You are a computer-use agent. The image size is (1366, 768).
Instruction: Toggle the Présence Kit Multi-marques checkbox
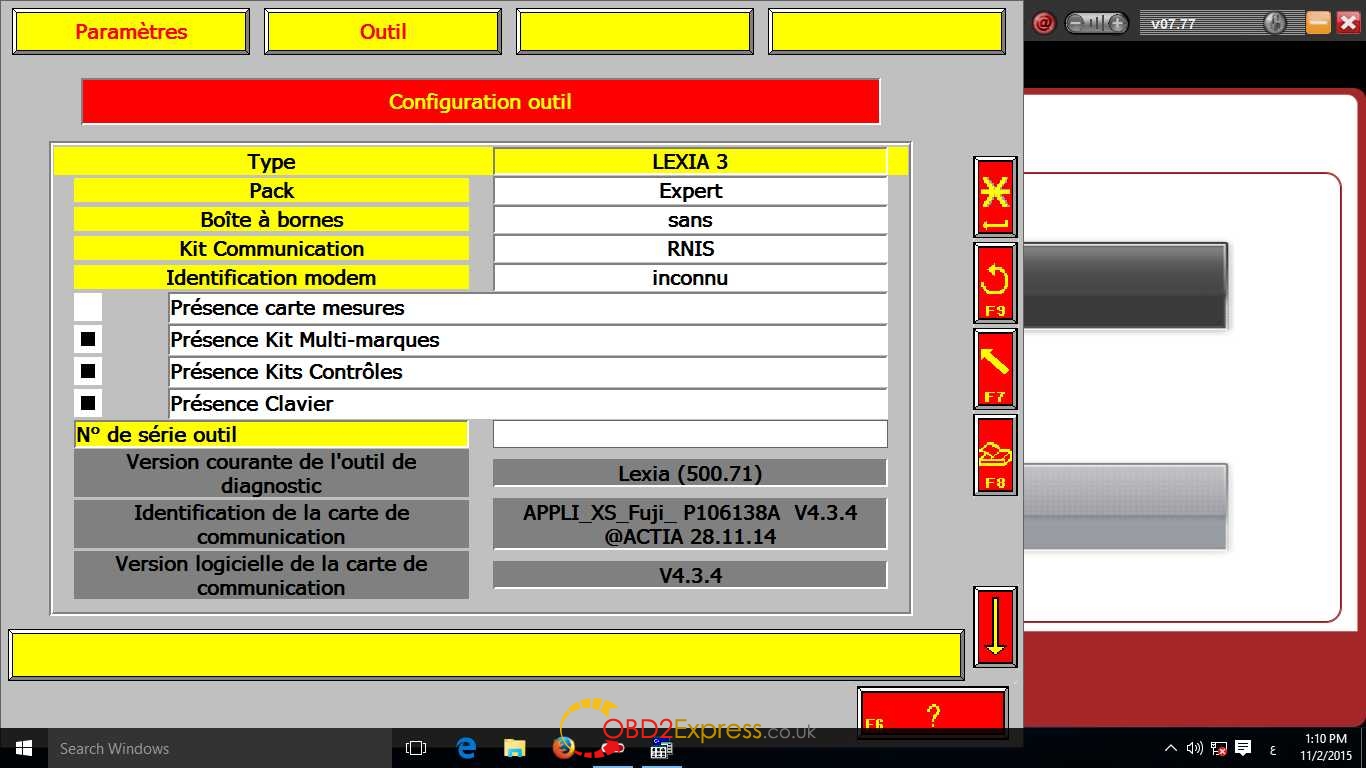[88, 340]
